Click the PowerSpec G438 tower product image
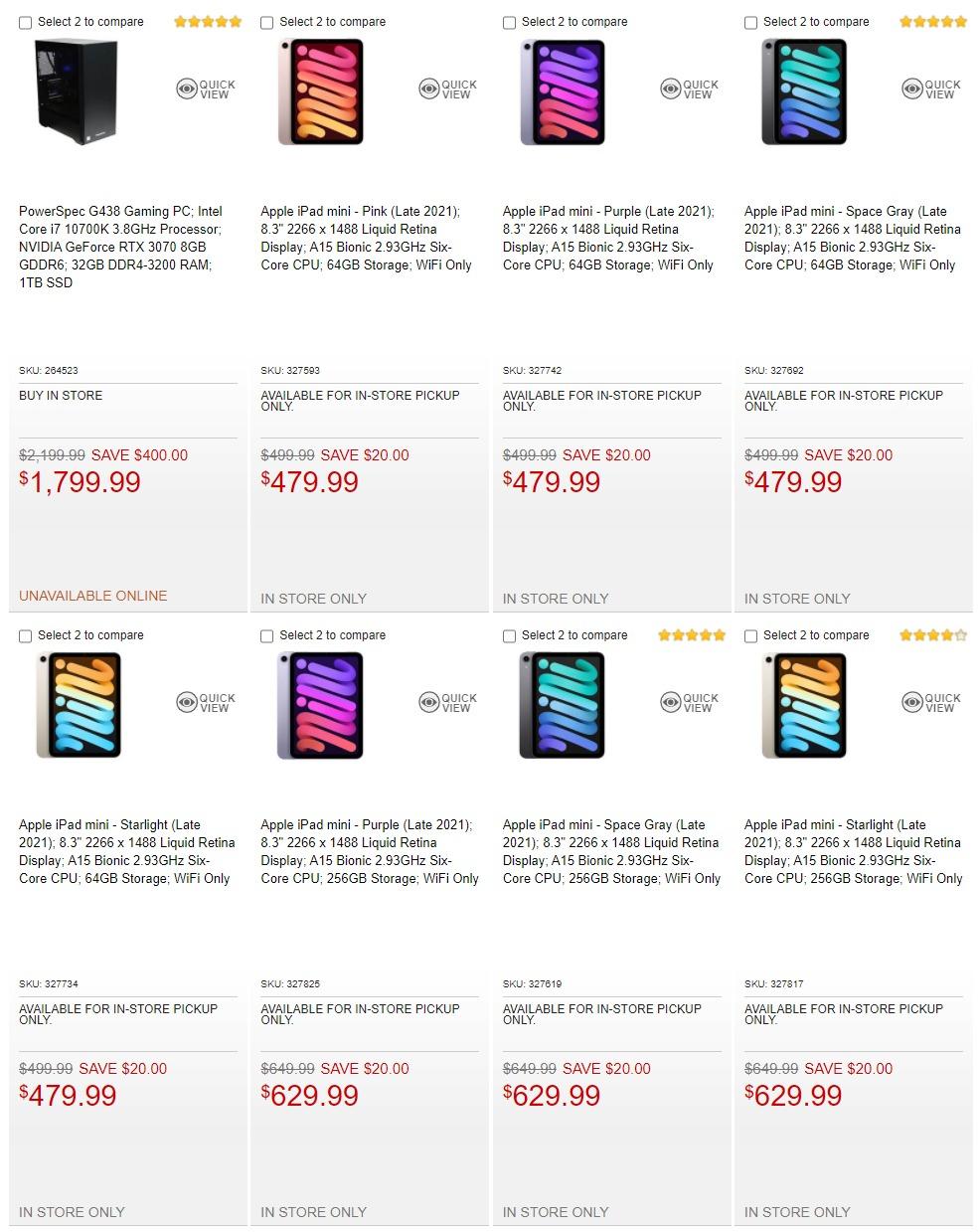This screenshot has width=980, height=1232. (x=77, y=92)
